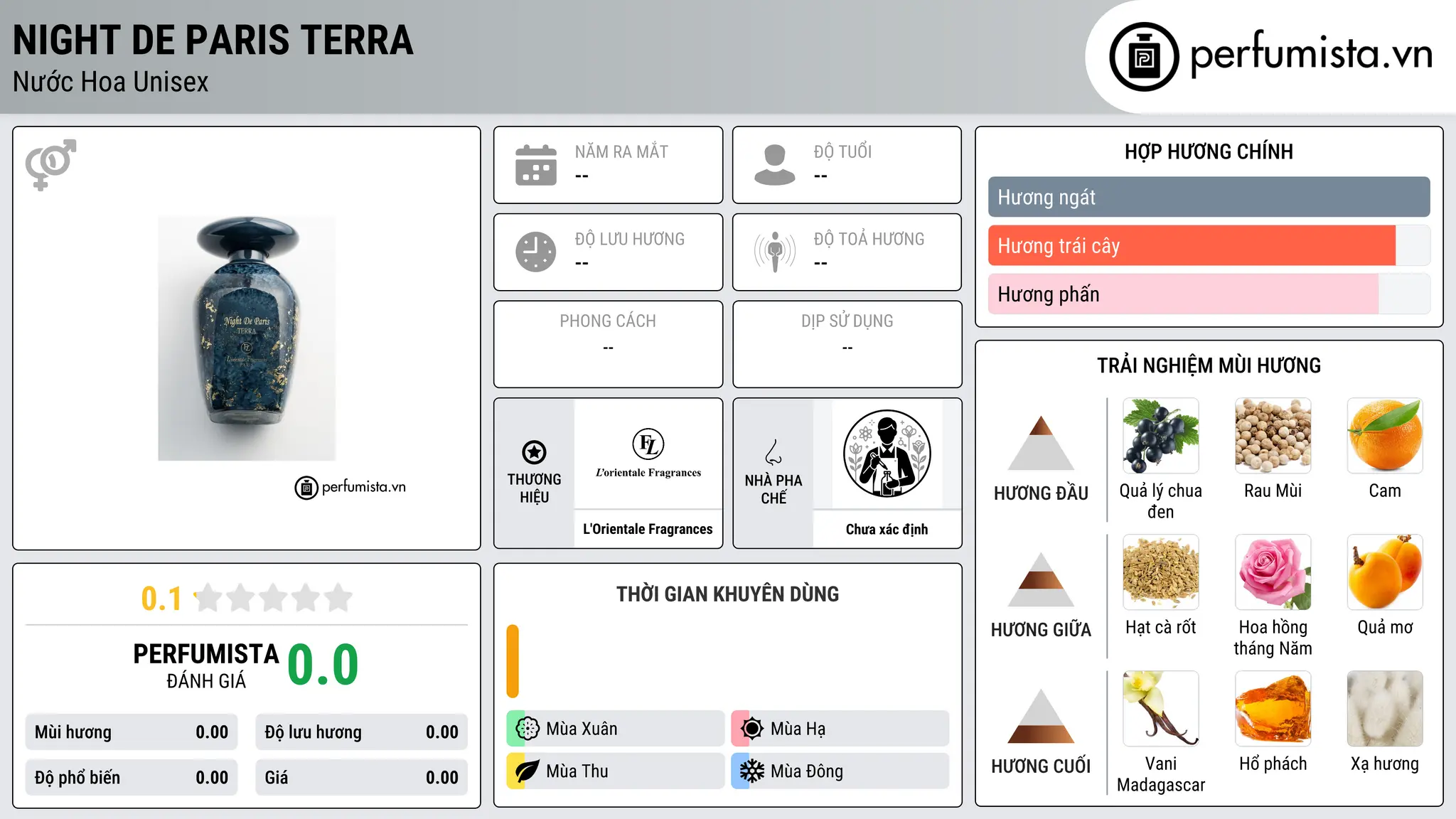
Task: Click the NIGHT DE PARIS TERRA title
Action: click(213, 40)
